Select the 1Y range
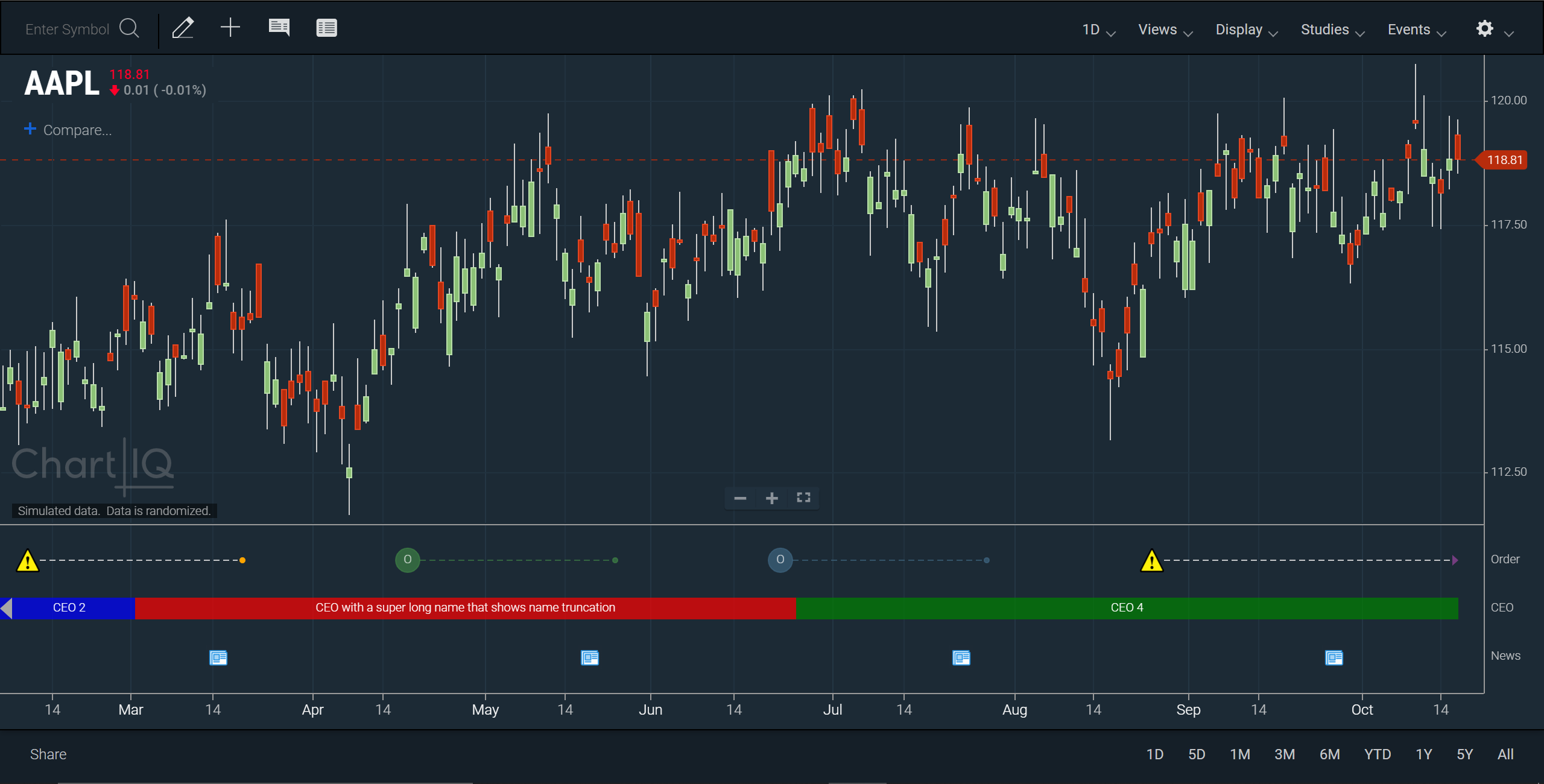Image resolution: width=1544 pixels, height=784 pixels. tap(1423, 754)
